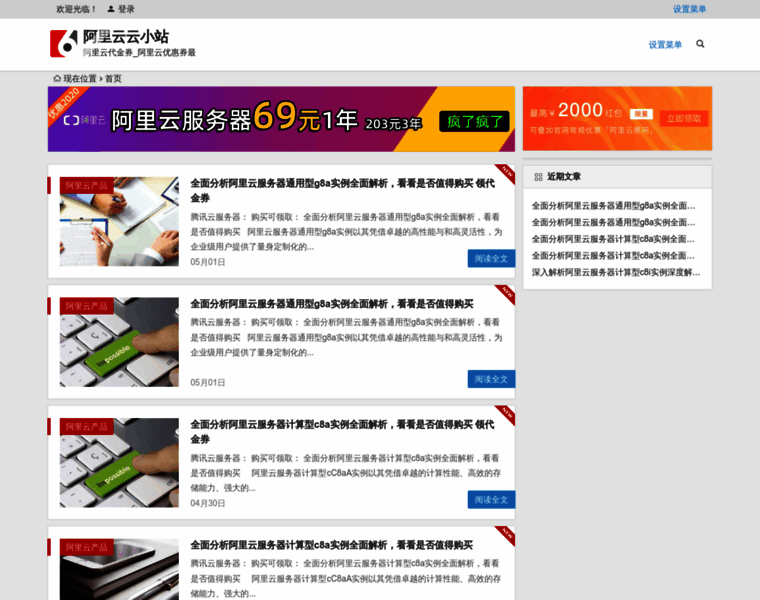This screenshot has height=600, width=760.
Task: Open third article title c8a 领代金券
Action: tap(342, 432)
